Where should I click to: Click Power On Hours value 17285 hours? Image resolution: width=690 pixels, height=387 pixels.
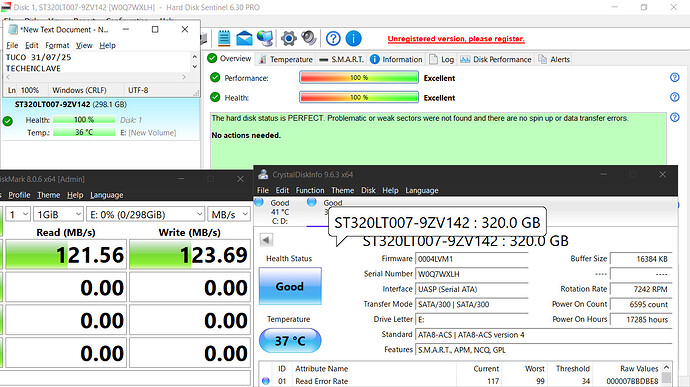(x=641, y=320)
